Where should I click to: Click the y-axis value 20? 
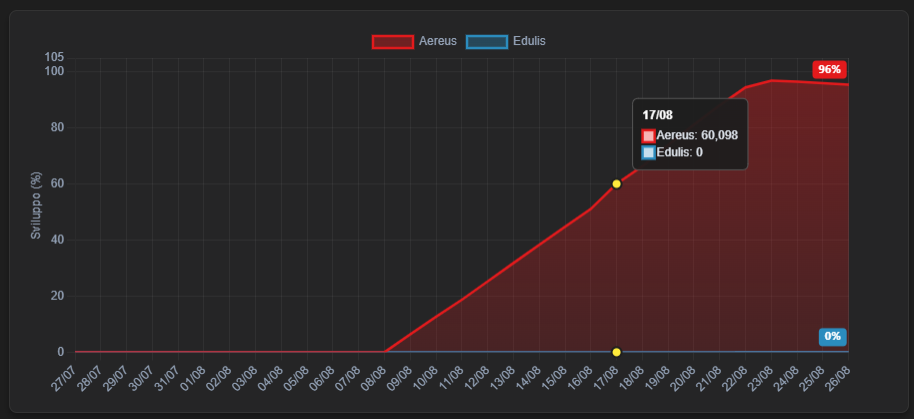click(57, 296)
